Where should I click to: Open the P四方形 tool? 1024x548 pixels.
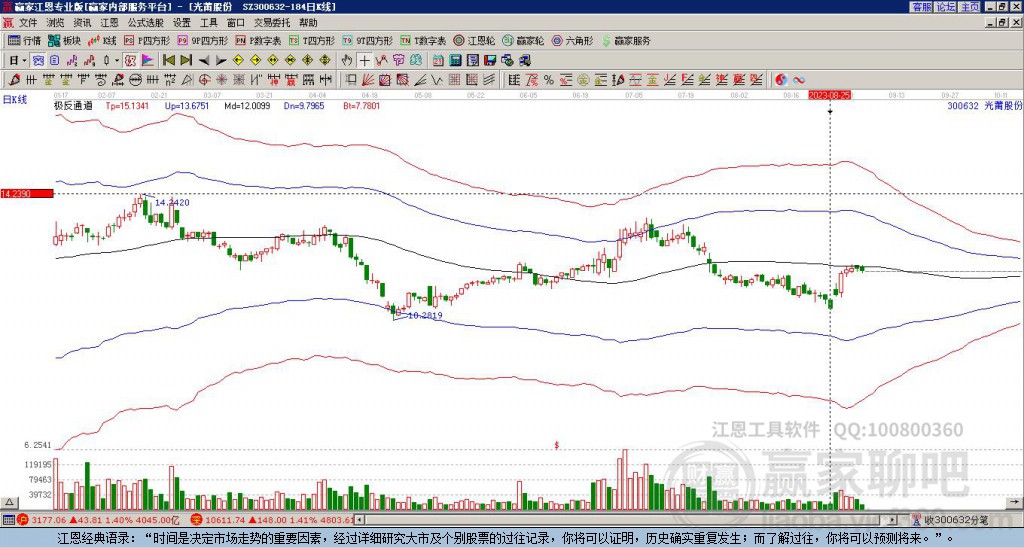click(x=147, y=40)
